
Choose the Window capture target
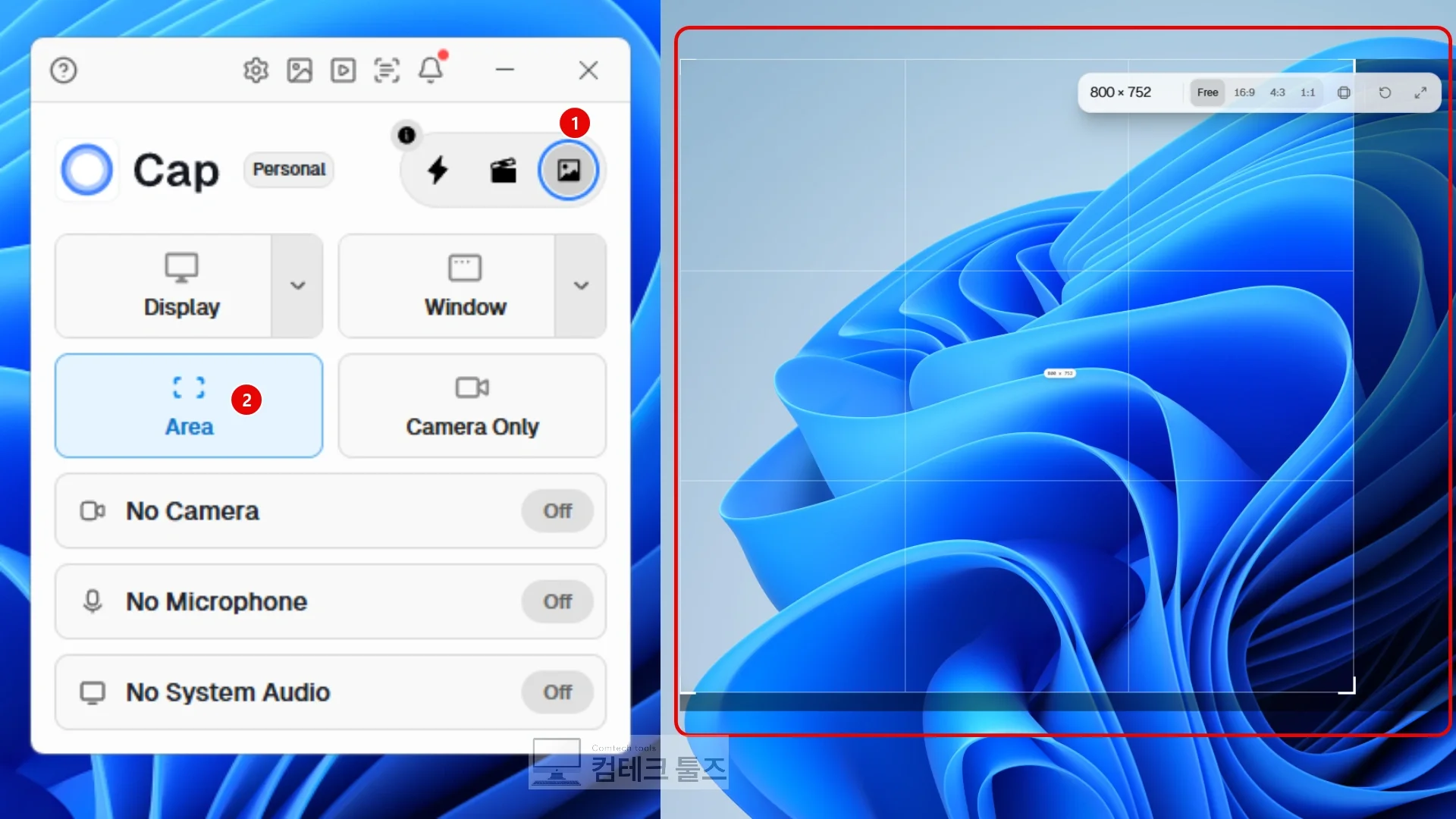pos(447,285)
